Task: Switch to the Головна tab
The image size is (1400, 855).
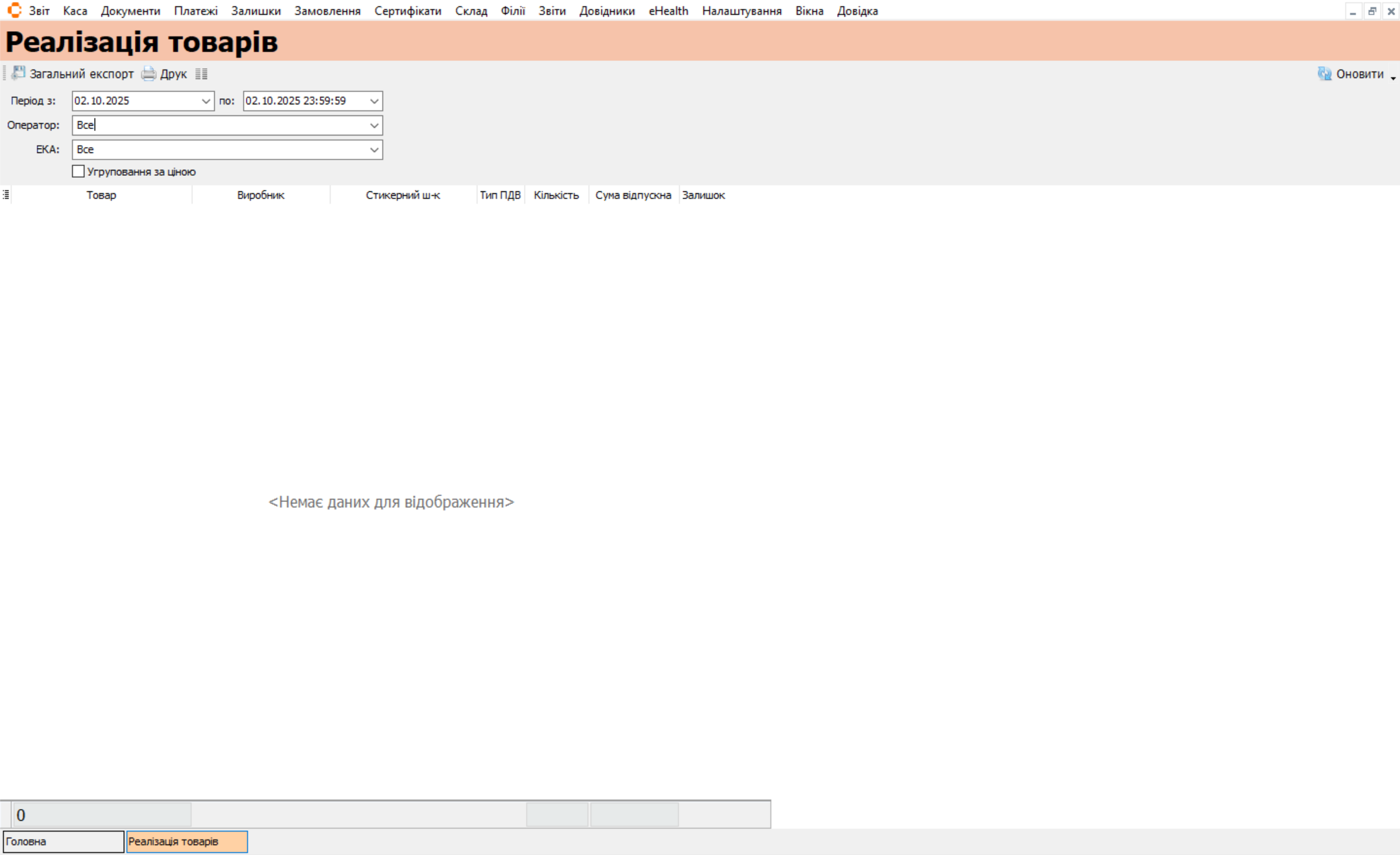Action: point(63,841)
